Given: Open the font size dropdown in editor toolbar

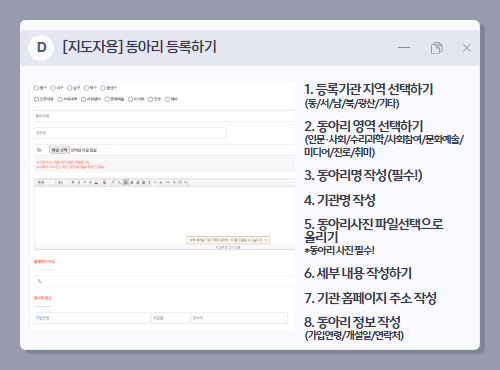Looking at the screenshot, I should pyautogui.click(x=62, y=182).
